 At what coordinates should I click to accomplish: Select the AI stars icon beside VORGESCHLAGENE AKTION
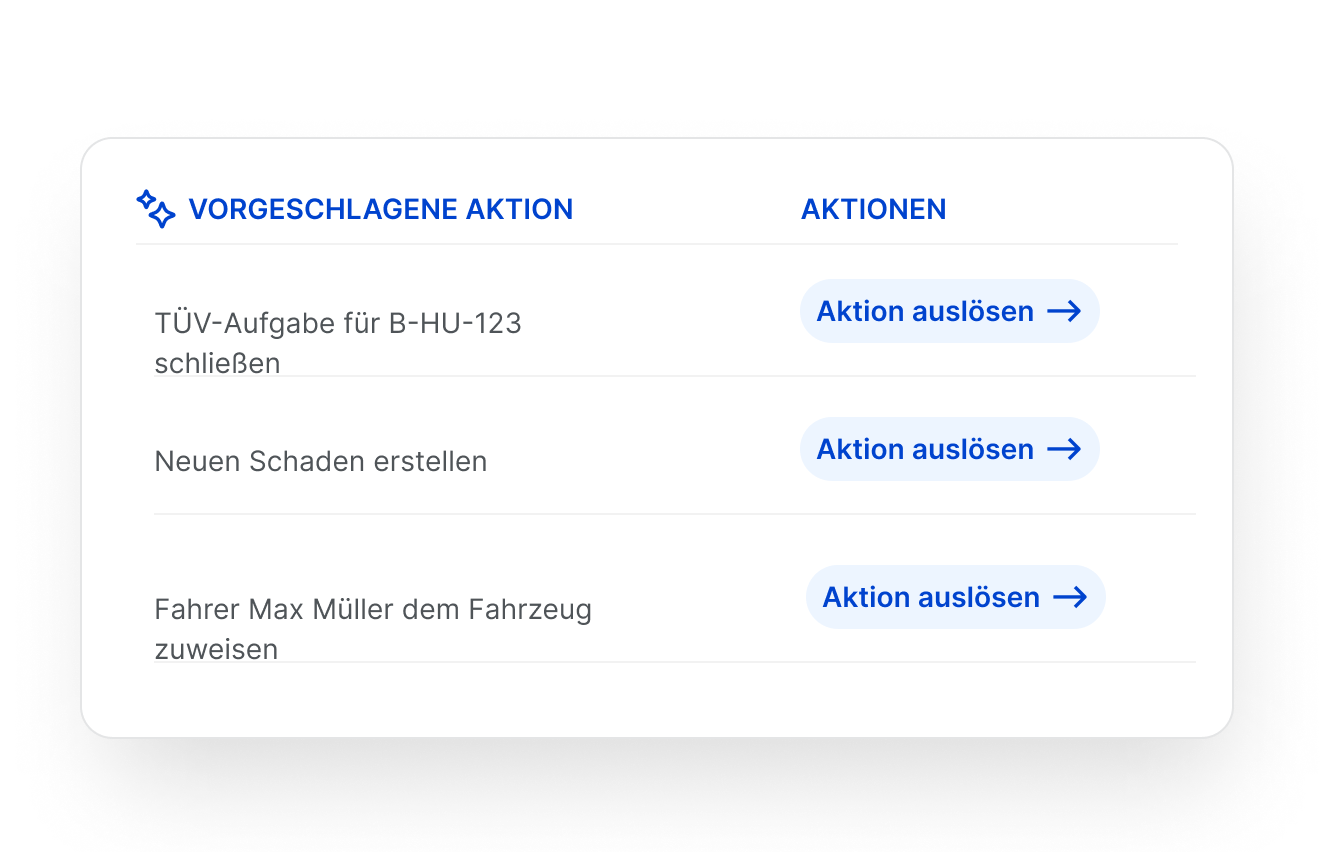(x=156, y=209)
